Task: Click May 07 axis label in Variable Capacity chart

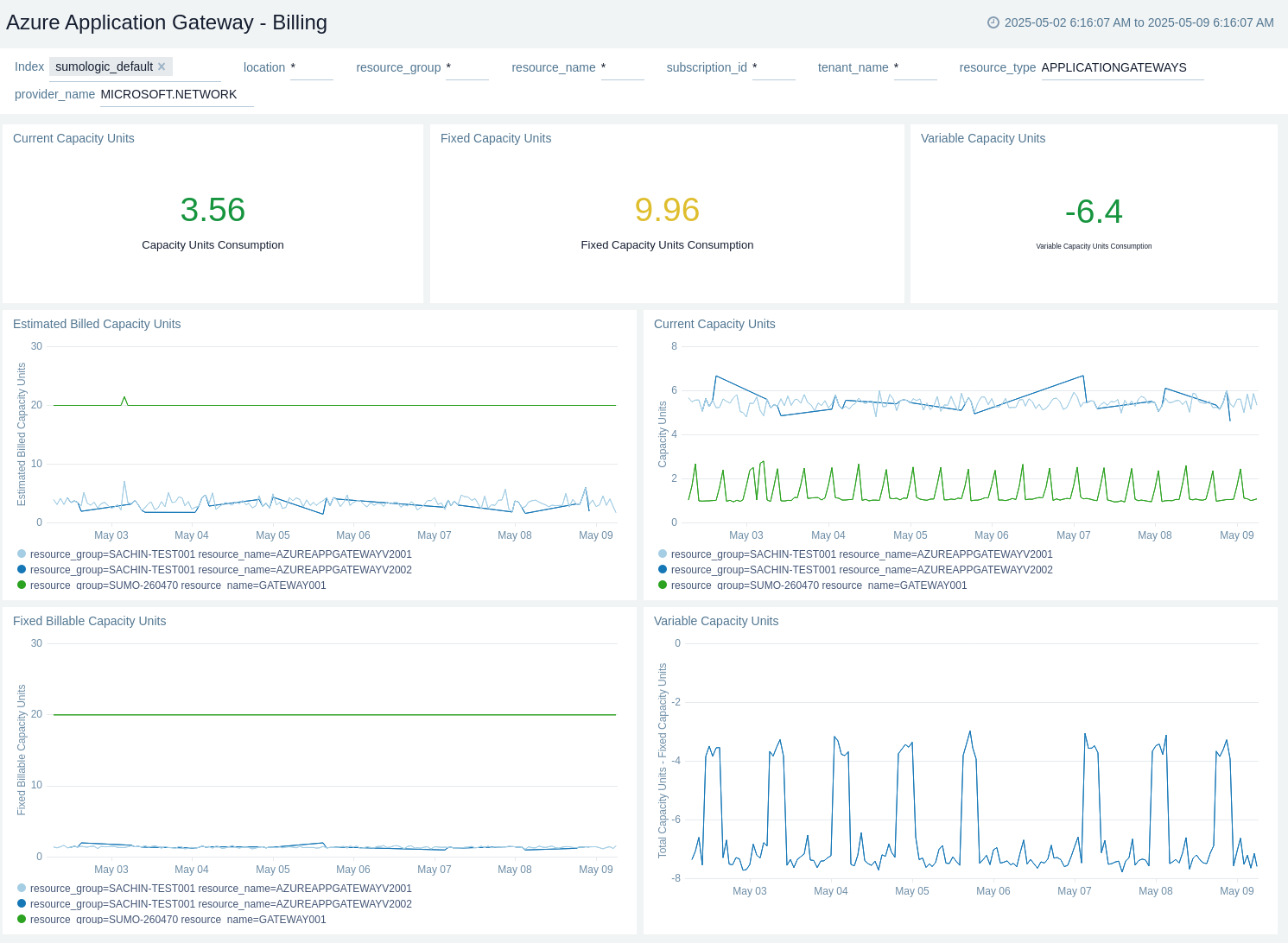Action: tap(1075, 891)
